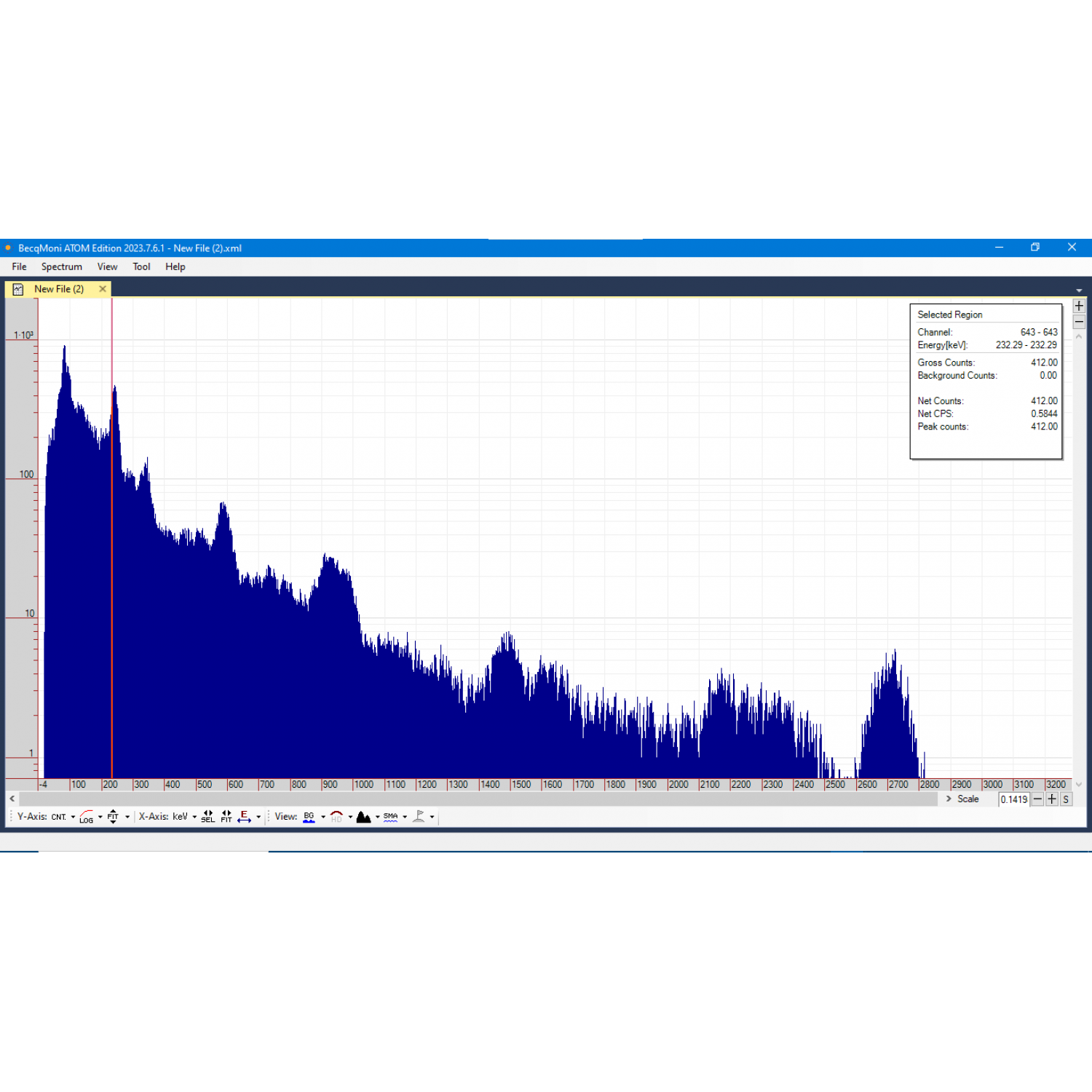Click the energy calibration E icon
This screenshot has width=1092, height=1092.
[244, 817]
